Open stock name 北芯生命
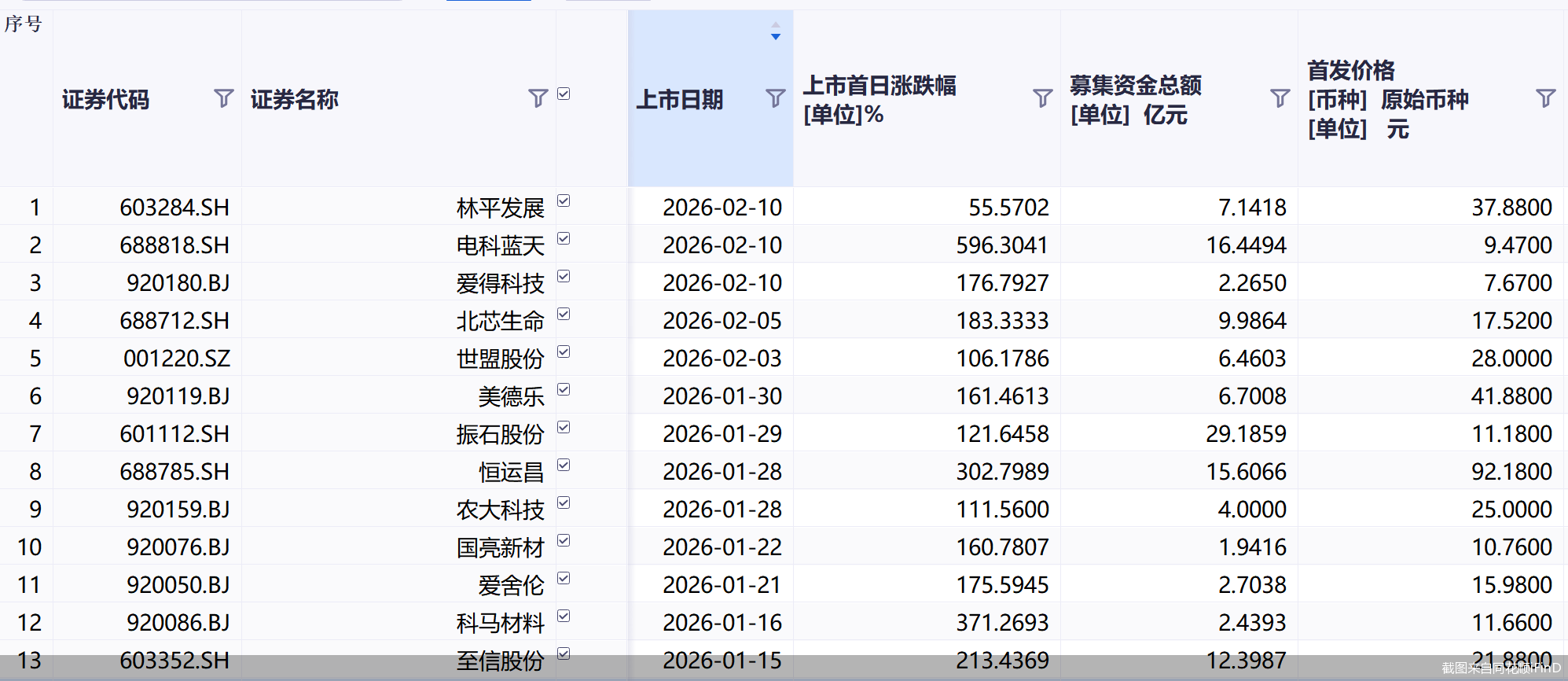This screenshot has width=1568, height=681. 500,321
